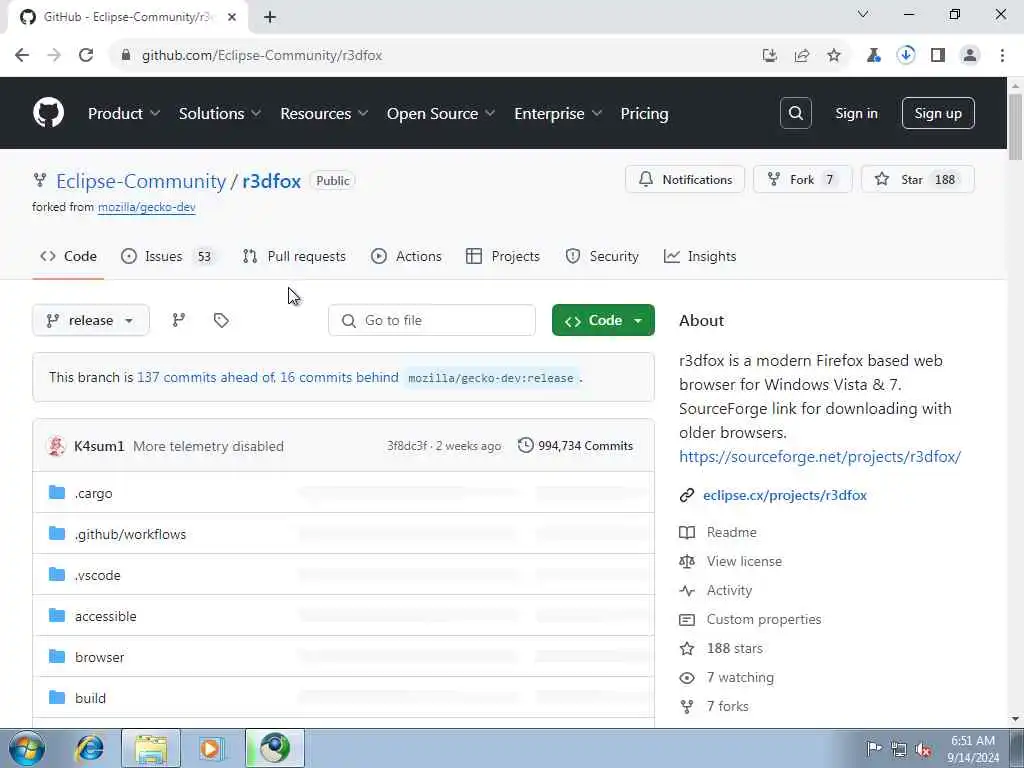Screen dimensions: 1024x768
Task: Open the Chrome profile avatar icon
Action: (970, 55)
